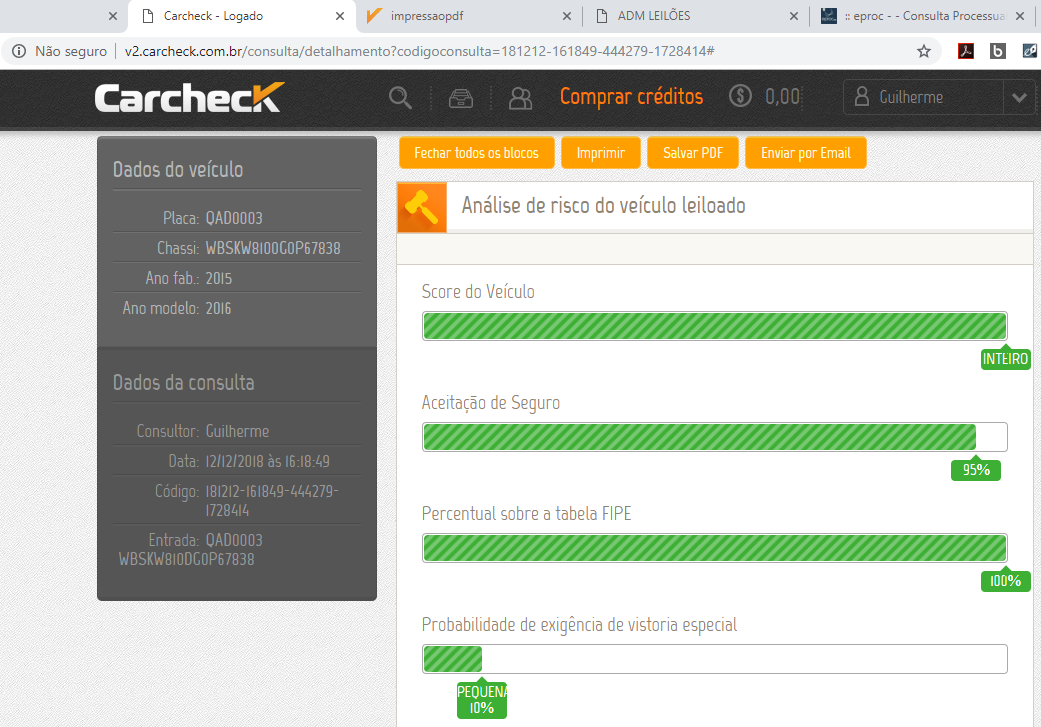The image size is (1041, 727).
Task: Click the Percentual sobre a tabela FIPE bar
Action: 714,548
